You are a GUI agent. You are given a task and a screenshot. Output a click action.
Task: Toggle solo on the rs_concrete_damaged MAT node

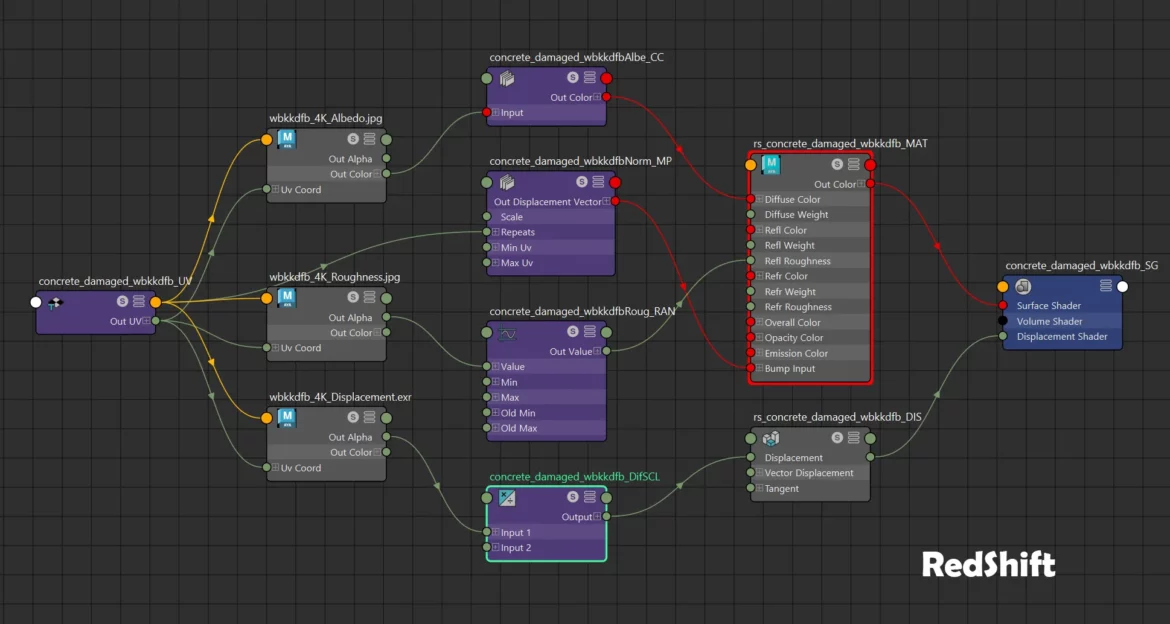[x=837, y=165]
